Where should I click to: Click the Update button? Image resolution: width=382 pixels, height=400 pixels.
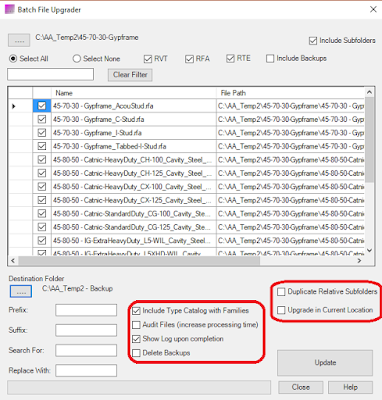(x=325, y=363)
